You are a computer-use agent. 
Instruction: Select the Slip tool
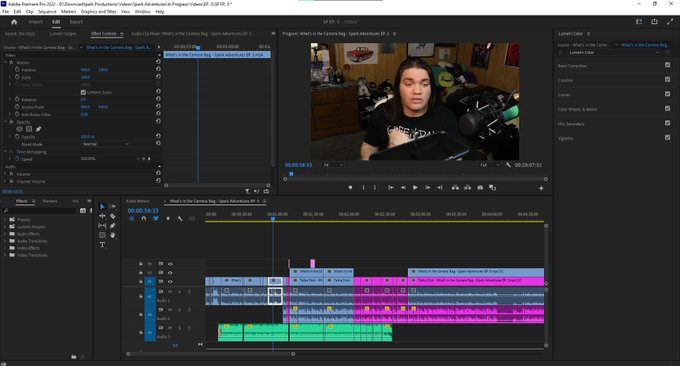tap(102, 225)
